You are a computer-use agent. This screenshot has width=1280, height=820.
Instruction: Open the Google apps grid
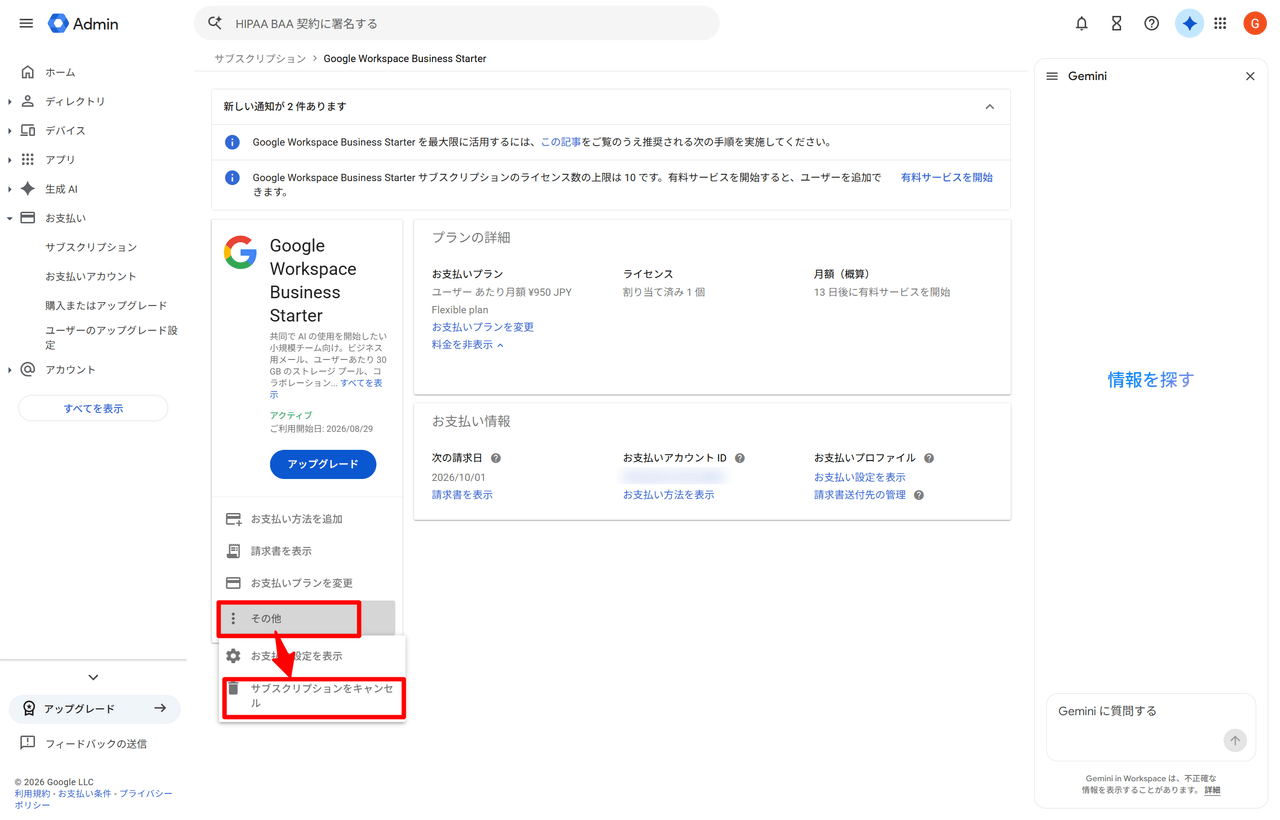(1220, 23)
